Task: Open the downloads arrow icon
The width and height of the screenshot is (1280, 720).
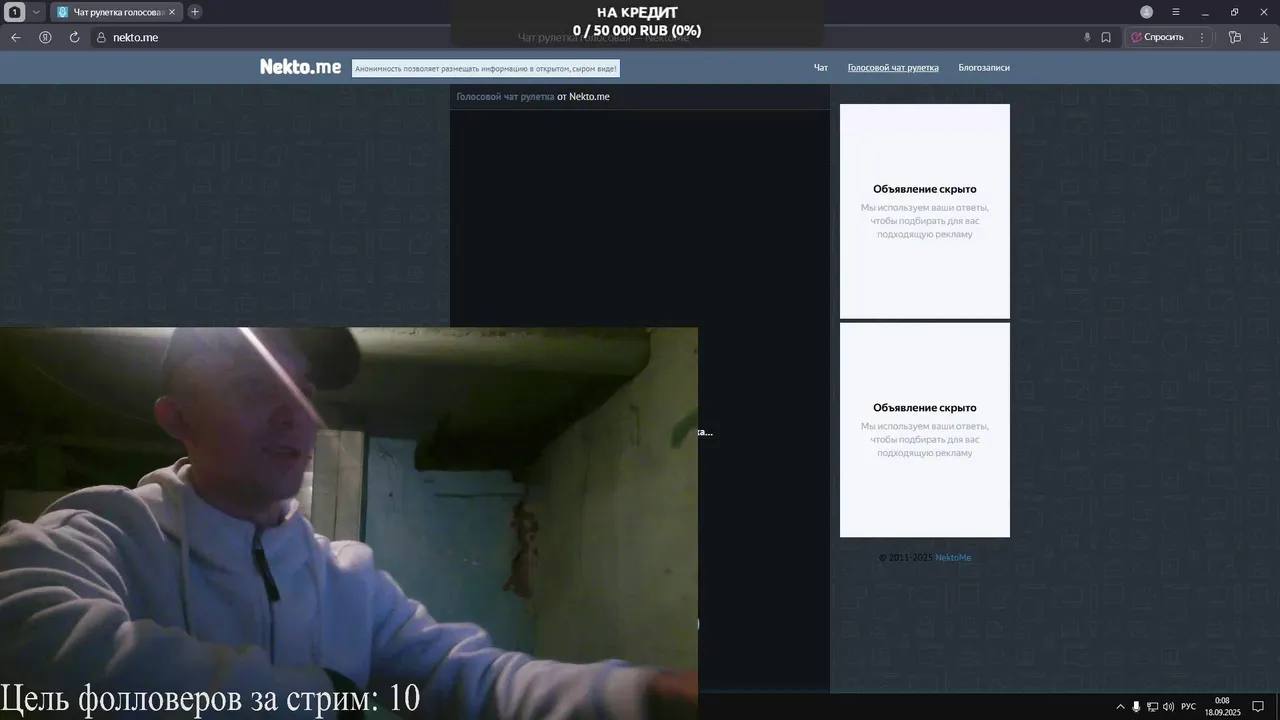Action: (1264, 37)
